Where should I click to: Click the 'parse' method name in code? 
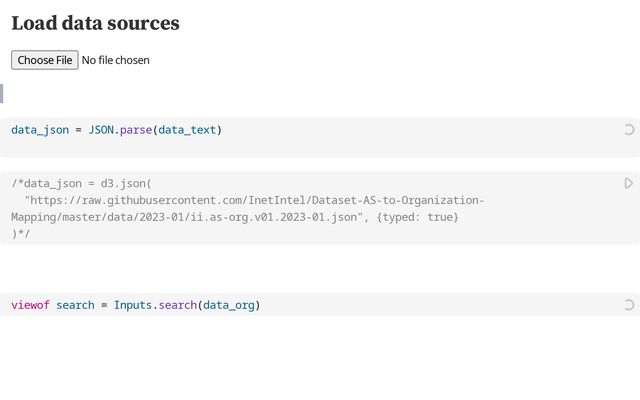pyautogui.click(x=136, y=130)
